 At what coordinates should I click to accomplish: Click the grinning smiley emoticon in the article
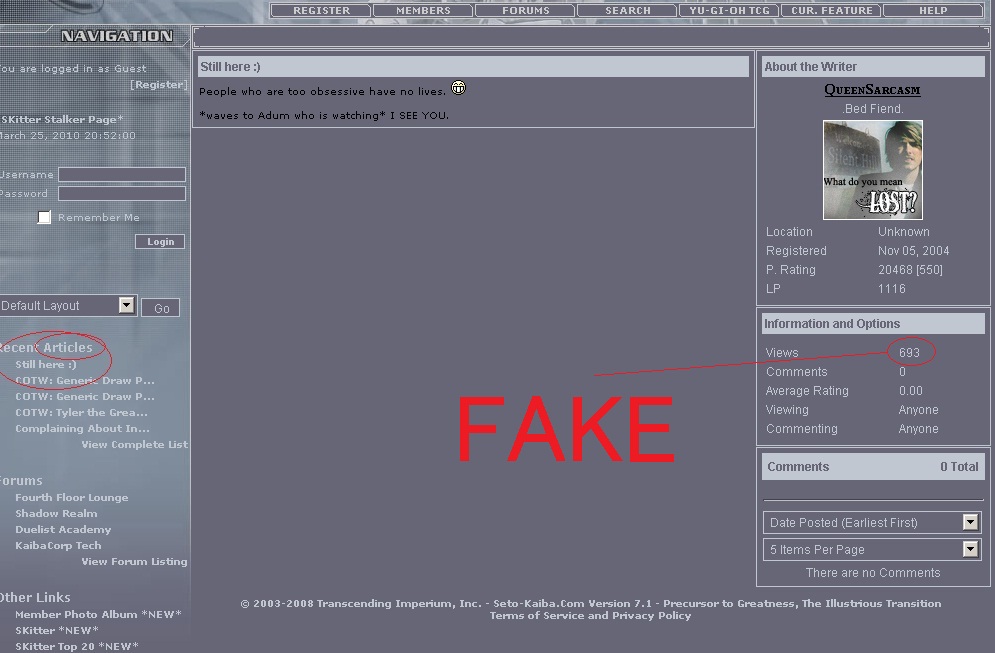[458, 88]
